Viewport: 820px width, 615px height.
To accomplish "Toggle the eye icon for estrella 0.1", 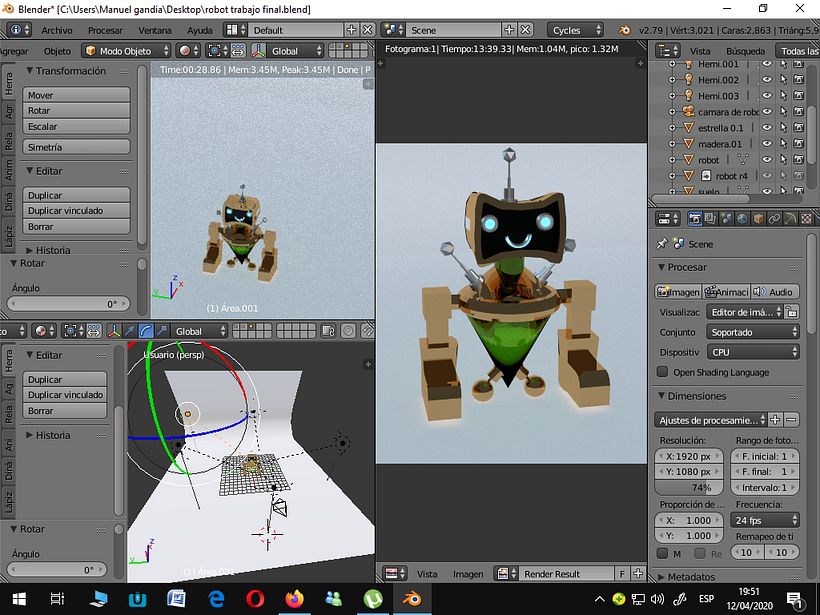I will [767, 128].
